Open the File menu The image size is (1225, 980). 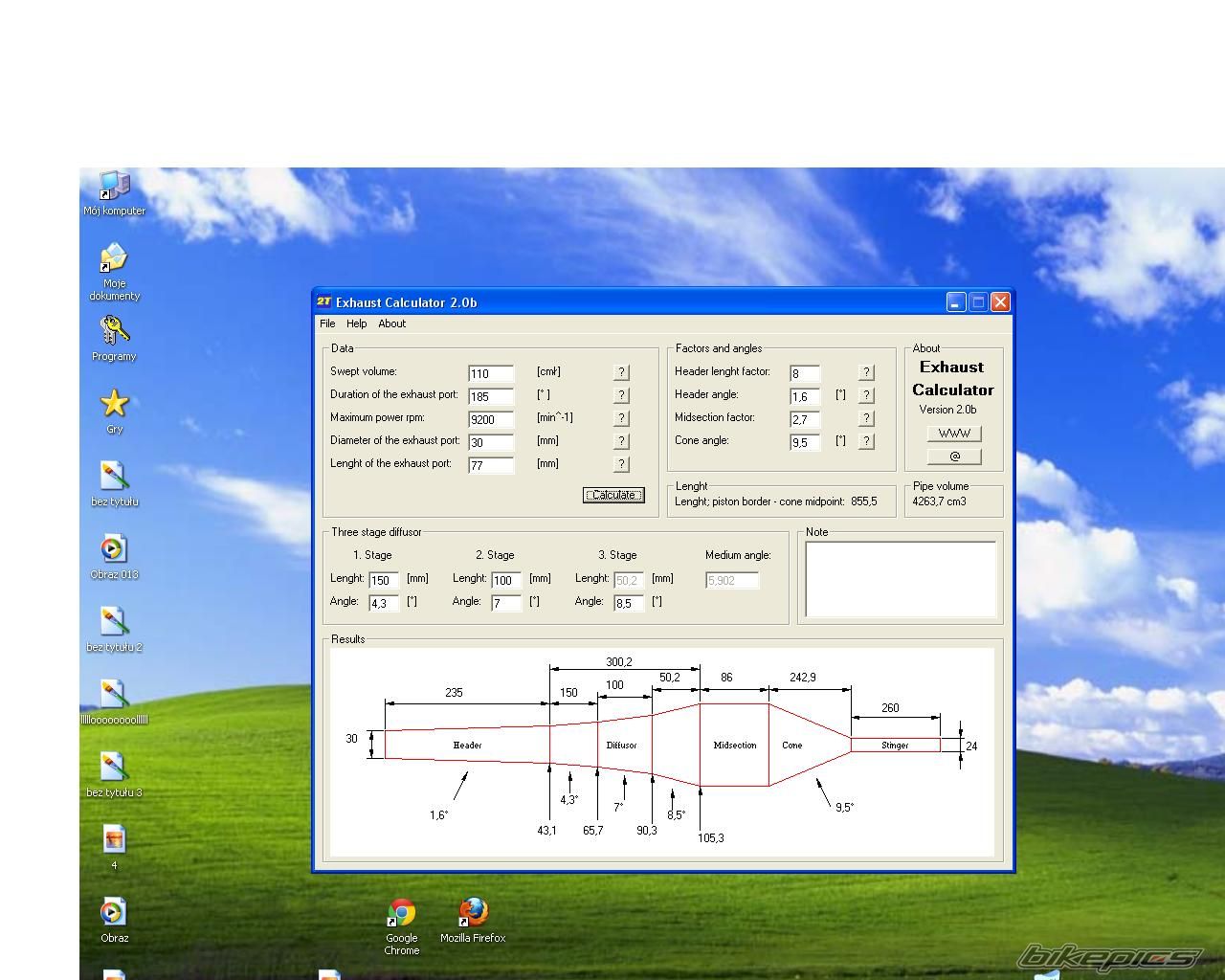click(x=327, y=323)
